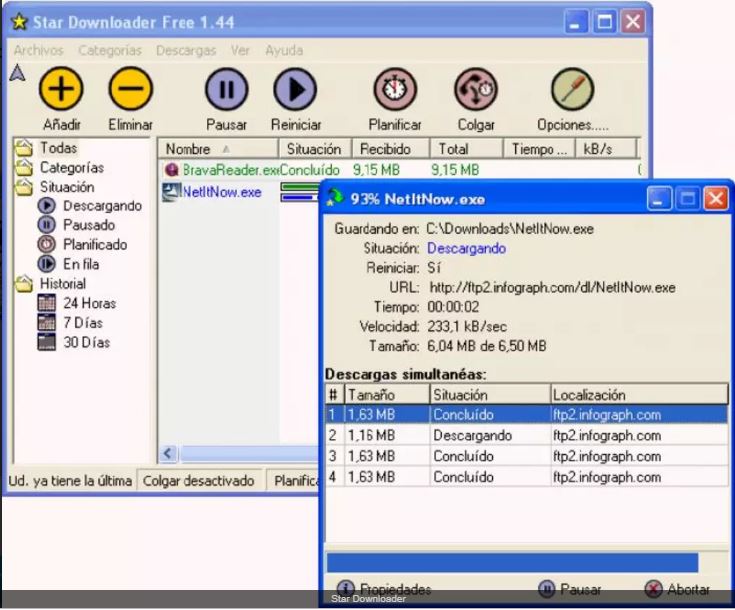The height and width of the screenshot is (610, 735).
Task: Show 24 Horas history
Action: point(77,303)
